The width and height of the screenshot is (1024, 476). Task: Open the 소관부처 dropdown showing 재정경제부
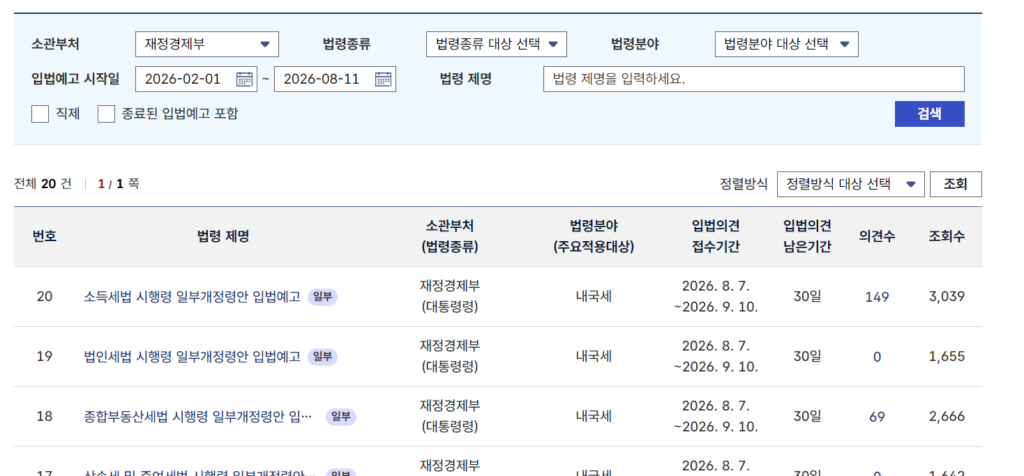pyautogui.click(x=207, y=44)
